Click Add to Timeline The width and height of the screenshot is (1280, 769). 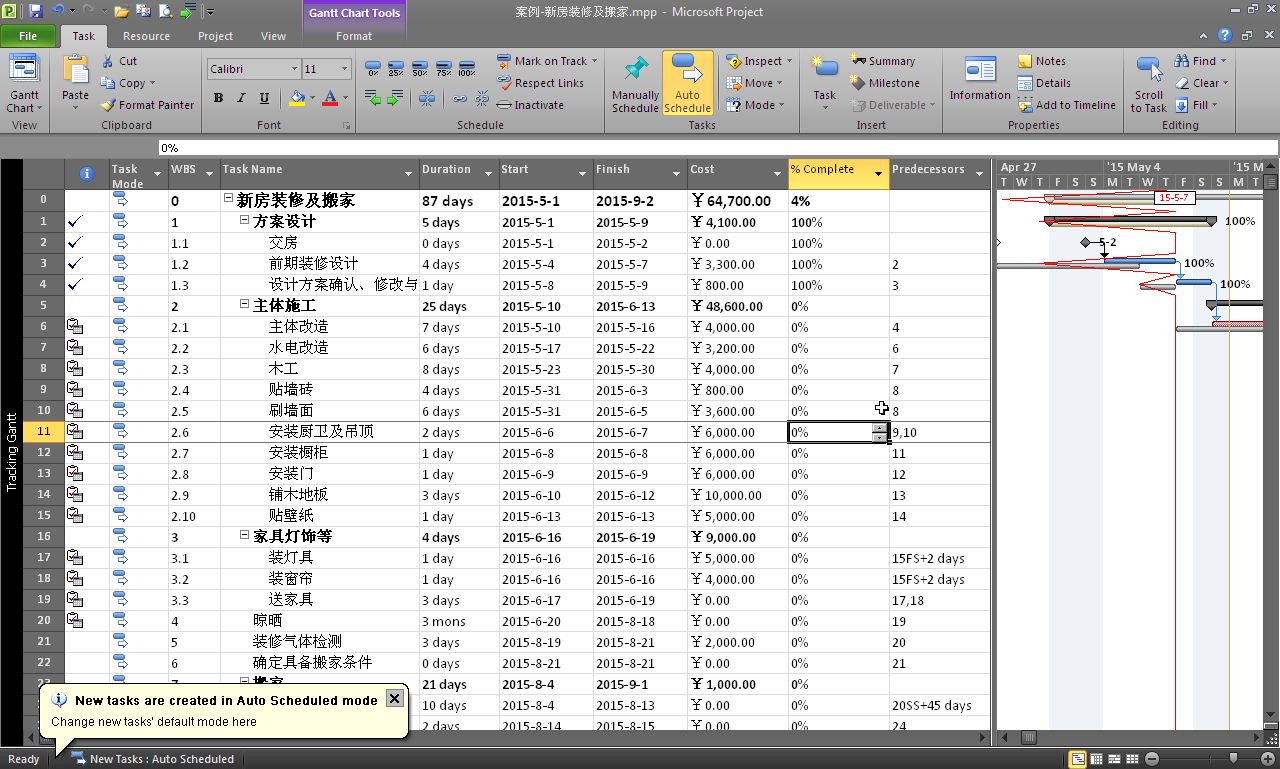click(1066, 105)
